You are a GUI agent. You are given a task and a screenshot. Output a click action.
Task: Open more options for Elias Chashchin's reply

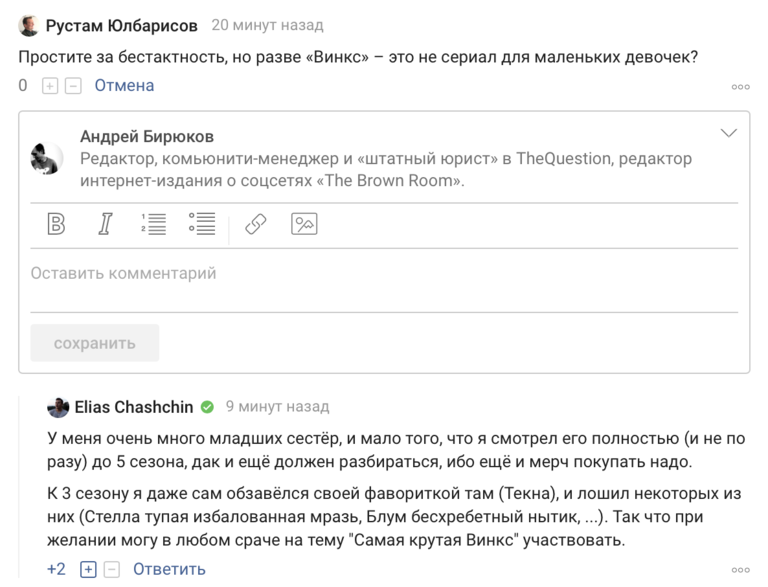tap(740, 570)
